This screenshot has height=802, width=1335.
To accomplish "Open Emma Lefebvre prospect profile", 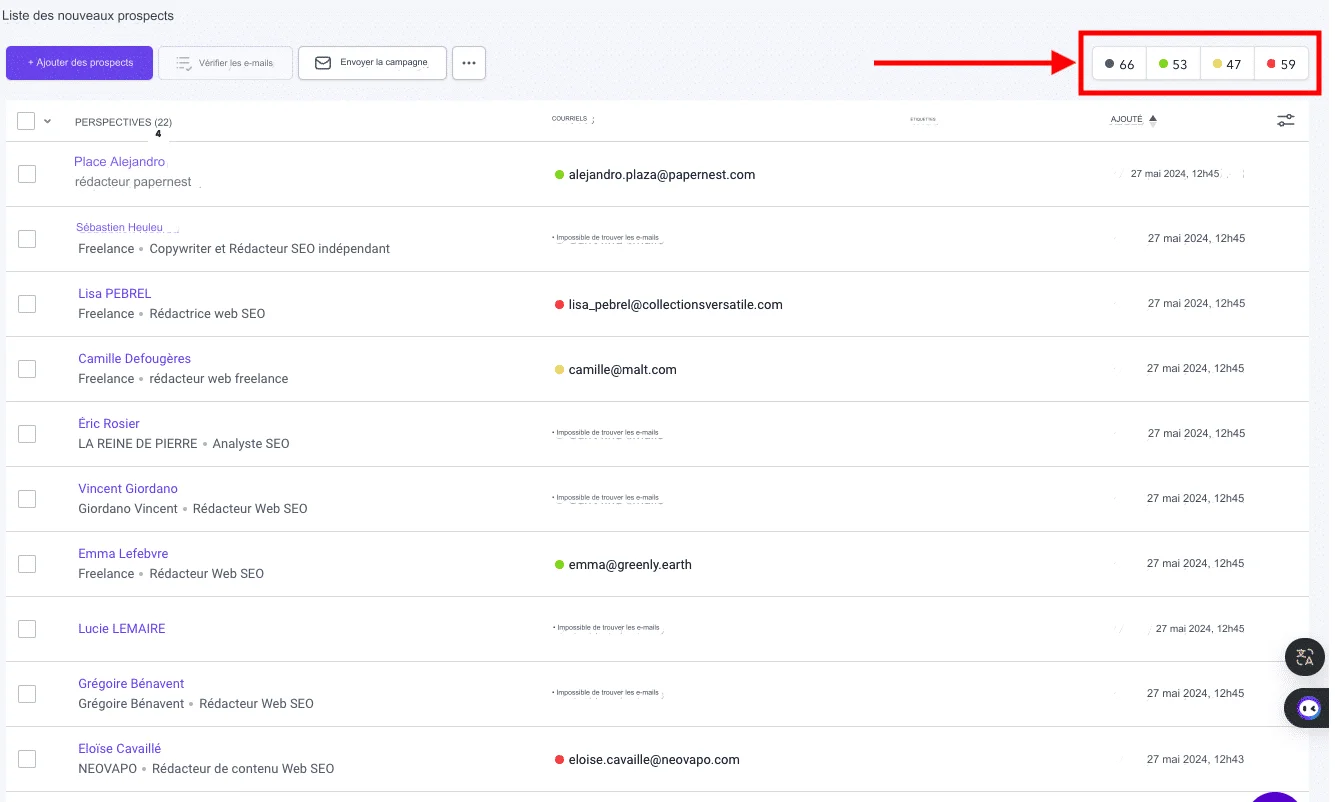I will point(123,554).
